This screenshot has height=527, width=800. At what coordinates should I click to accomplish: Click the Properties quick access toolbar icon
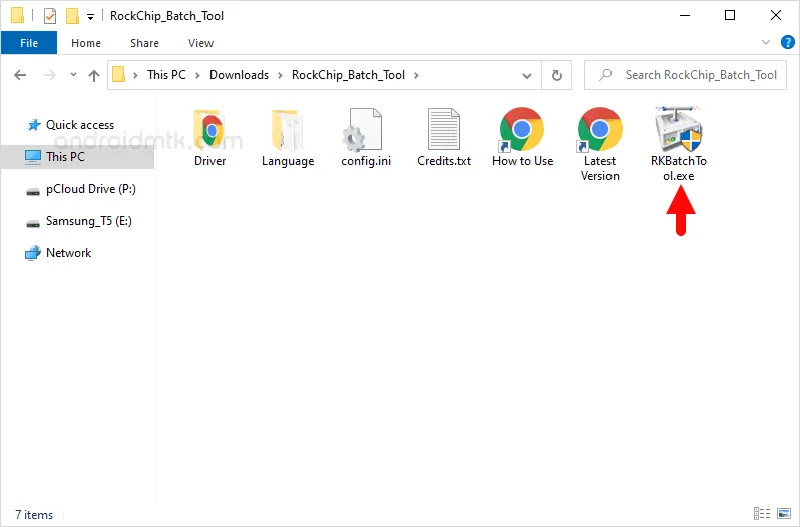49,16
